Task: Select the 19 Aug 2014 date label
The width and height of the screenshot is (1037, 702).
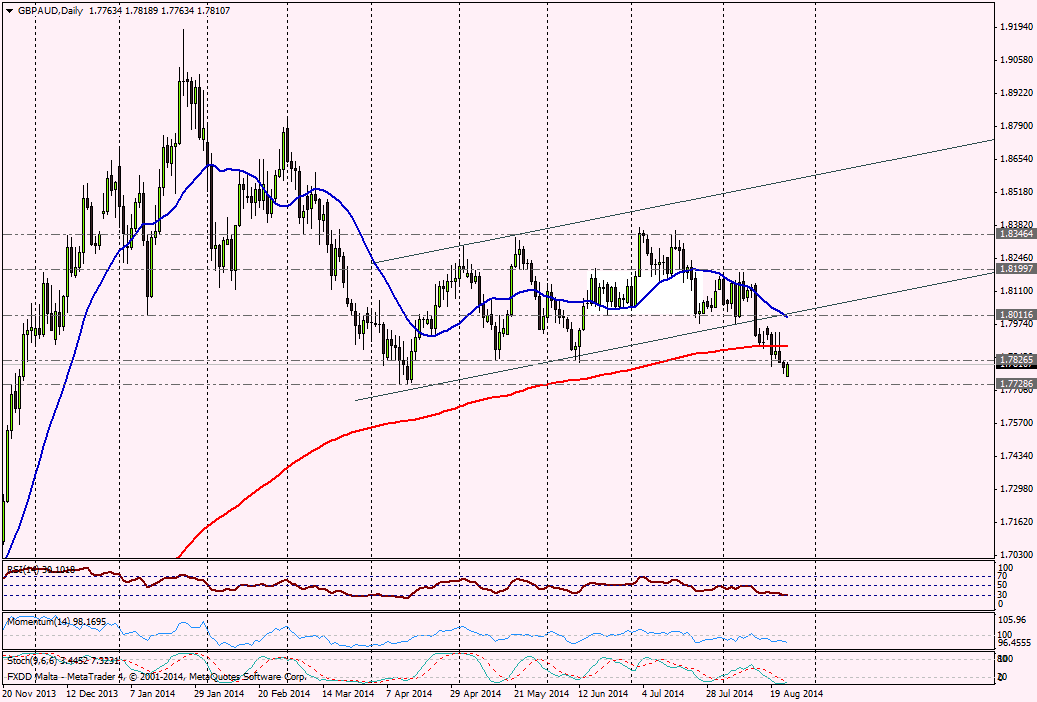Action: tap(796, 692)
